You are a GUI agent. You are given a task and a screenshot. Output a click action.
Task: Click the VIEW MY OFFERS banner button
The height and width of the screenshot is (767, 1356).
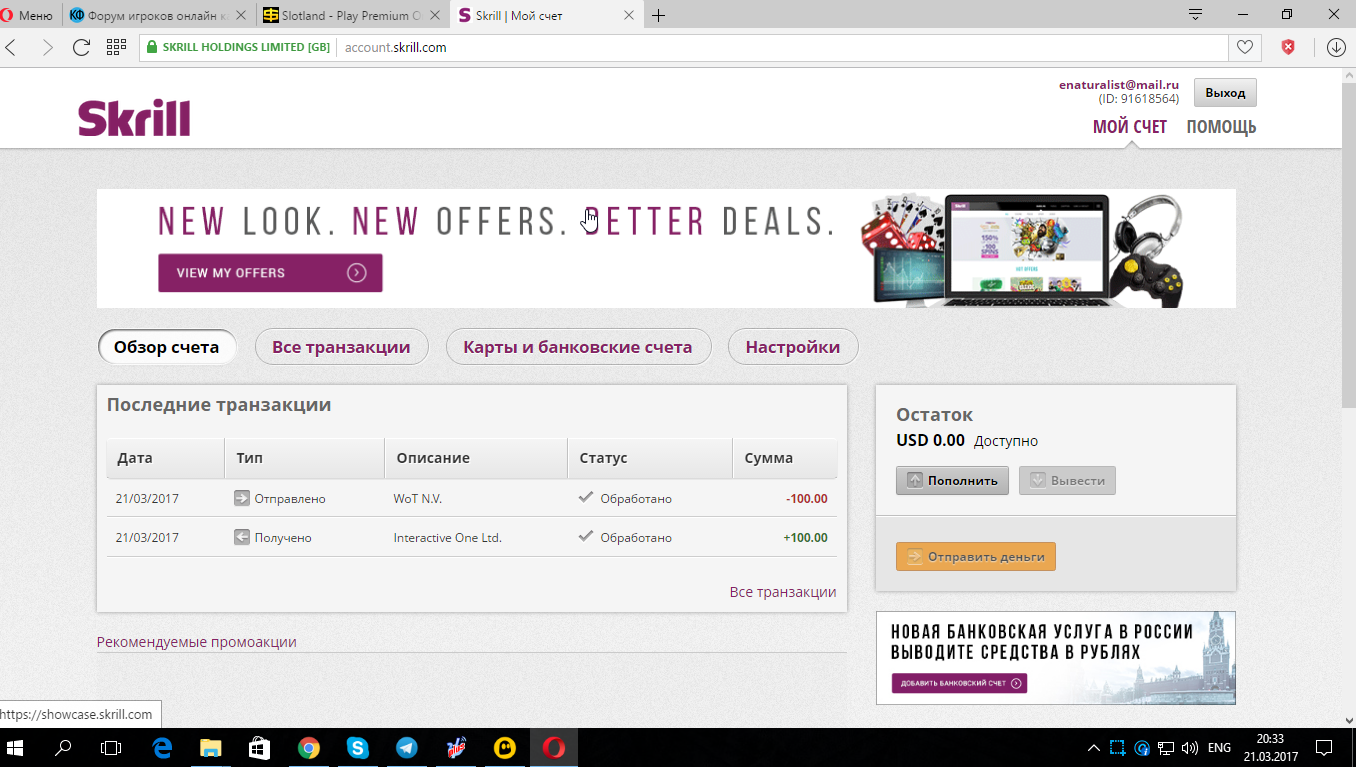coord(270,273)
